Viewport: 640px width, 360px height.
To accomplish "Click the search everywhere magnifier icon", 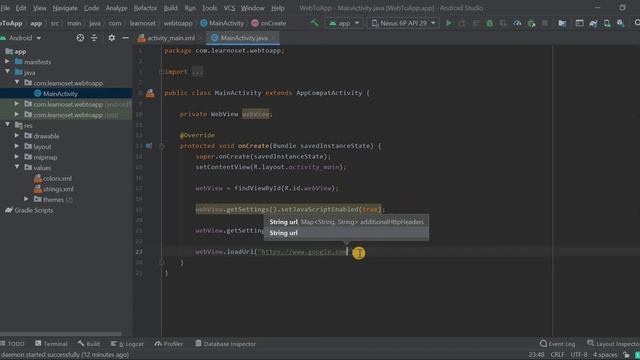I will [637, 23].
